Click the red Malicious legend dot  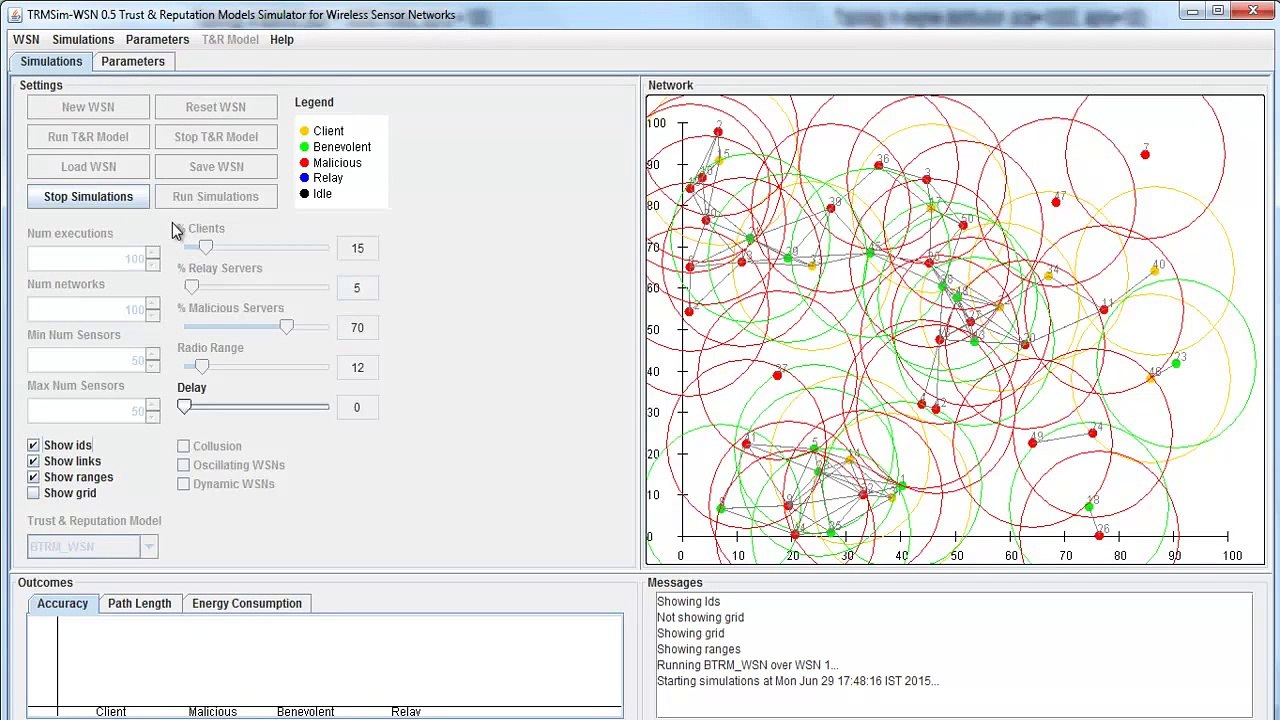point(304,163)
